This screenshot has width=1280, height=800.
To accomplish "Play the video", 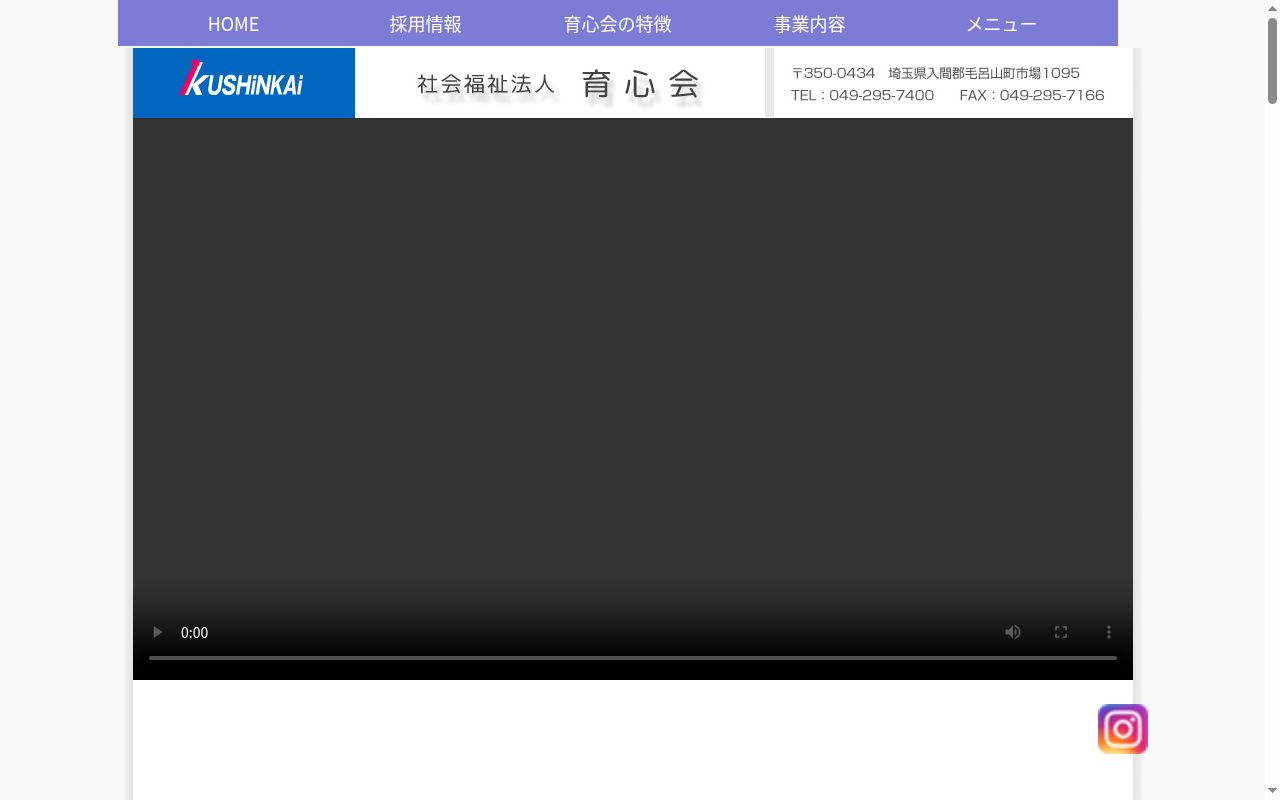I will click(157, 632).
